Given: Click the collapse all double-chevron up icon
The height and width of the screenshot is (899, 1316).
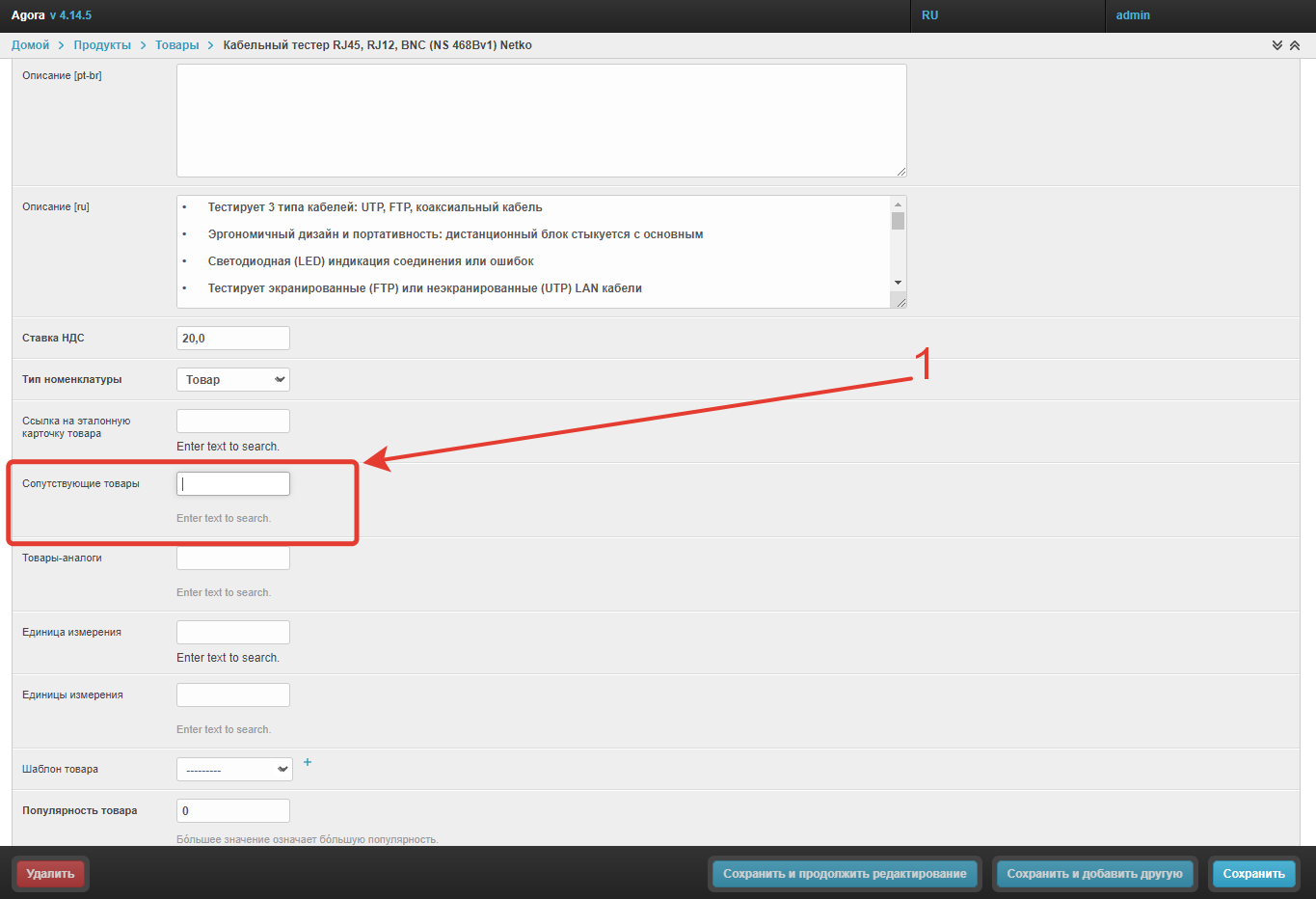Looking at the screenshot, I should [x=1295, y=45].
